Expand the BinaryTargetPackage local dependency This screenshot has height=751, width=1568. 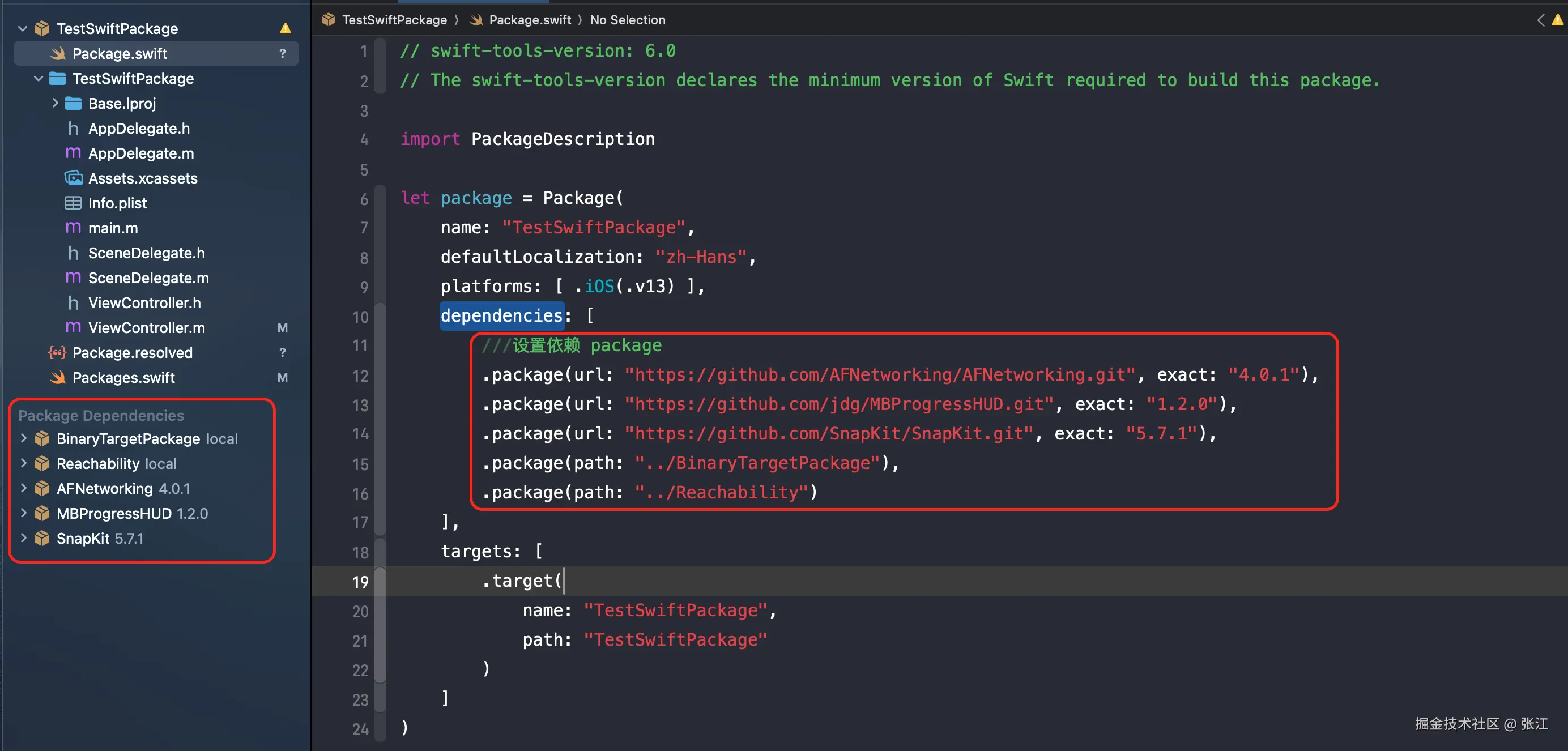click(24, 438)
